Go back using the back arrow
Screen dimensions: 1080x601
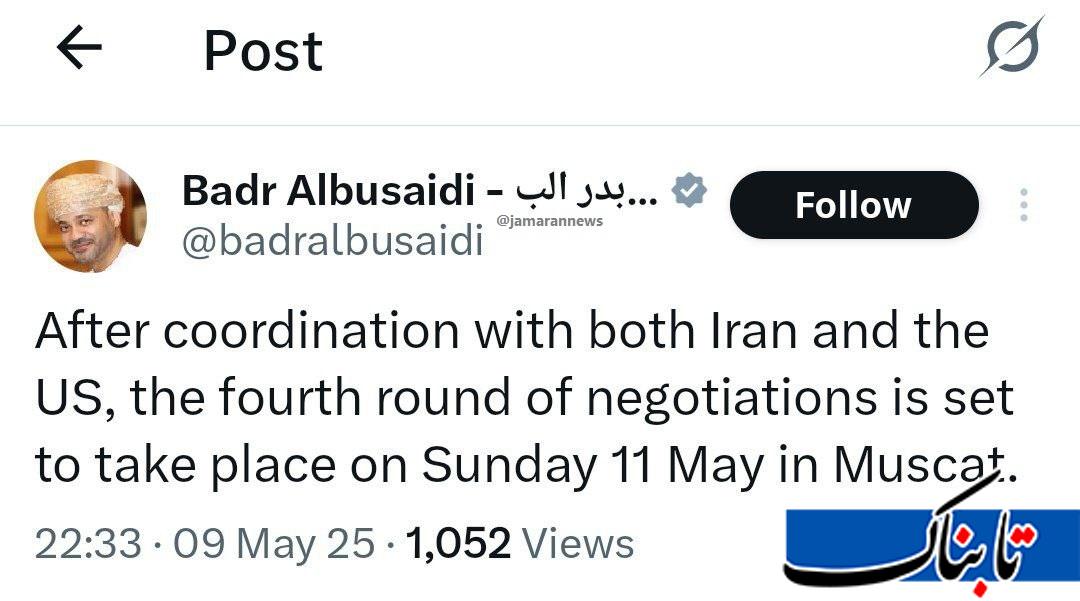tap(80, 48)
